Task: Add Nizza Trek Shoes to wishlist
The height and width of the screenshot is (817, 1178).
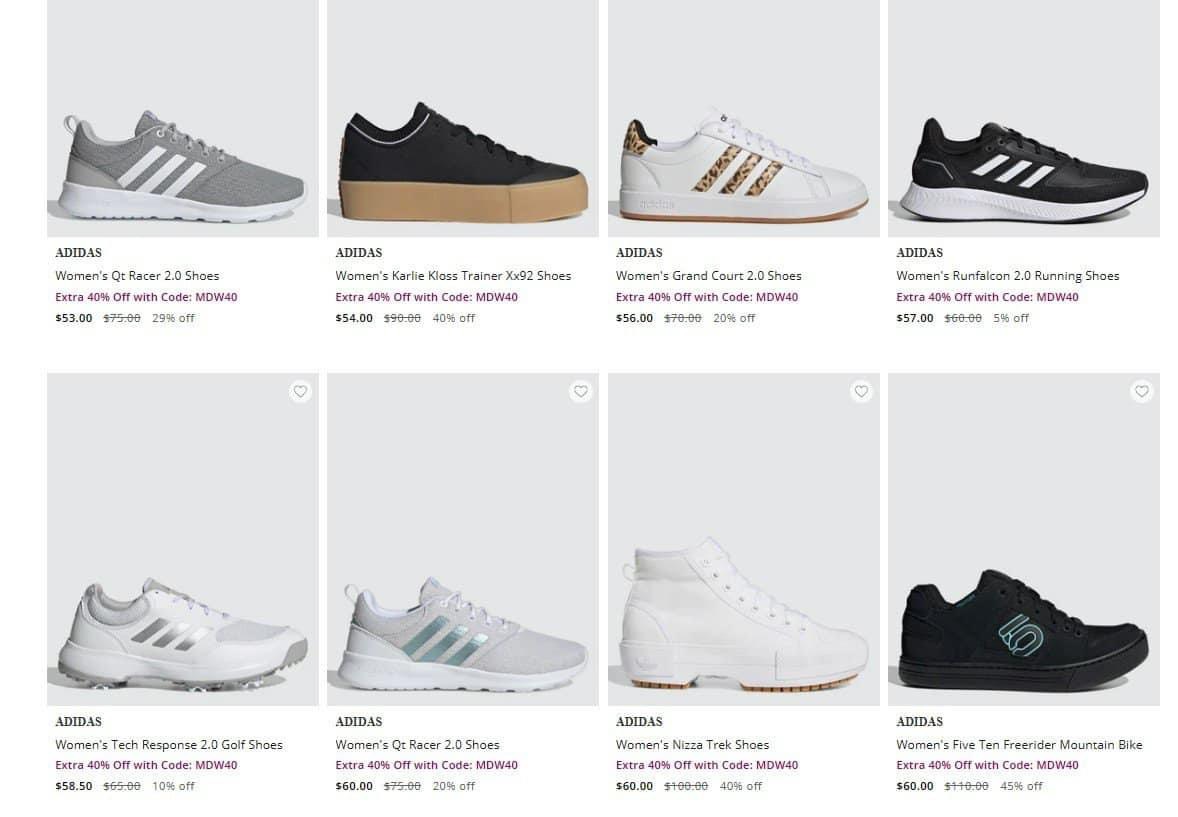Action: [x=861, y=392]
